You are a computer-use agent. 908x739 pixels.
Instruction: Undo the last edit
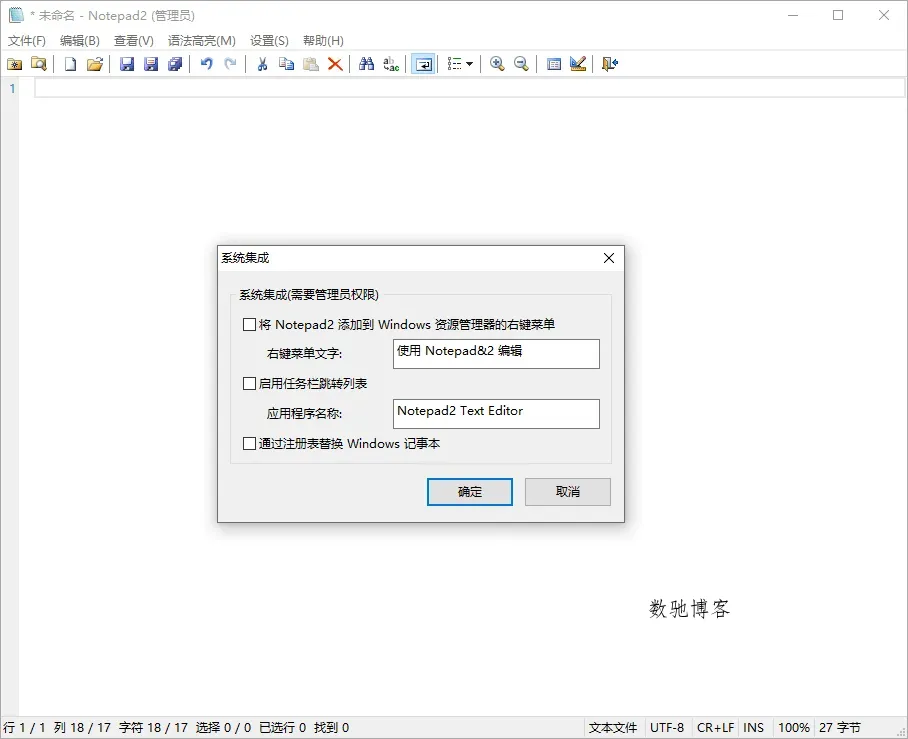207,64
